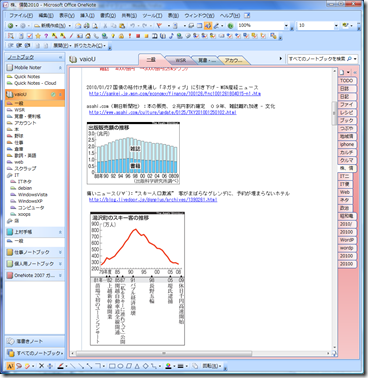The image size is (368, 378).
Task: Undo the last action
Action: tap(133, 26)
